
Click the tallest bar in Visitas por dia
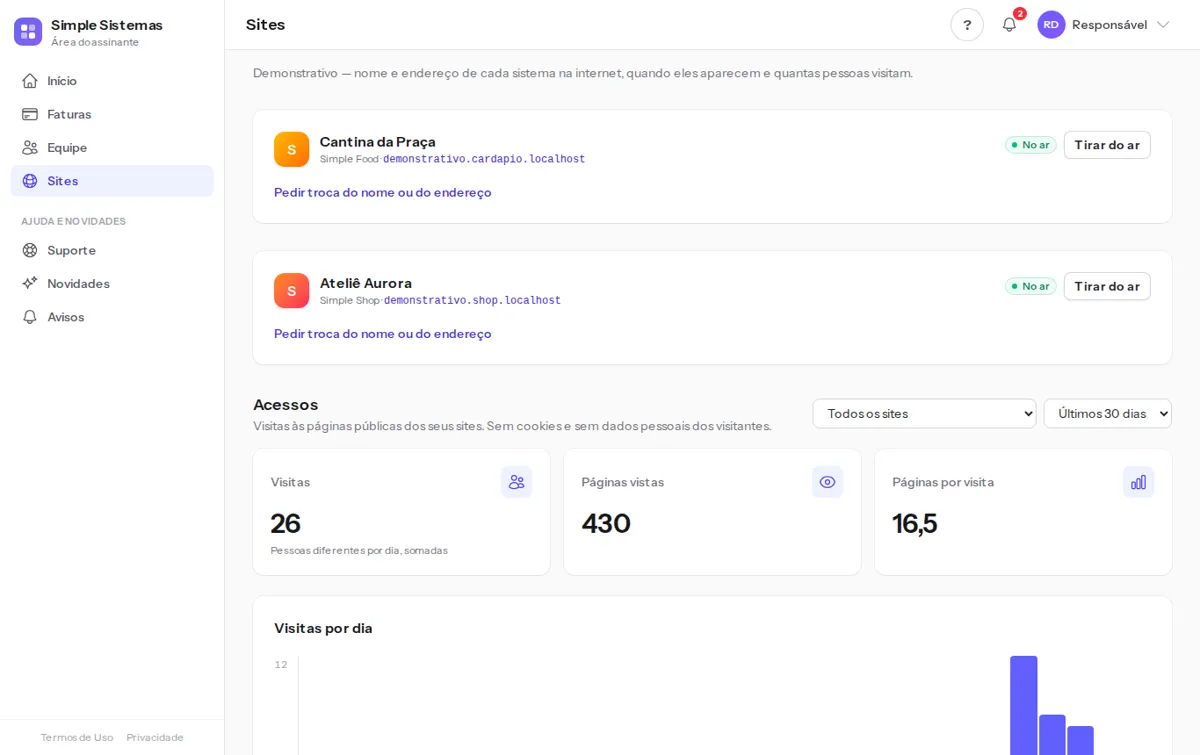1024,705
